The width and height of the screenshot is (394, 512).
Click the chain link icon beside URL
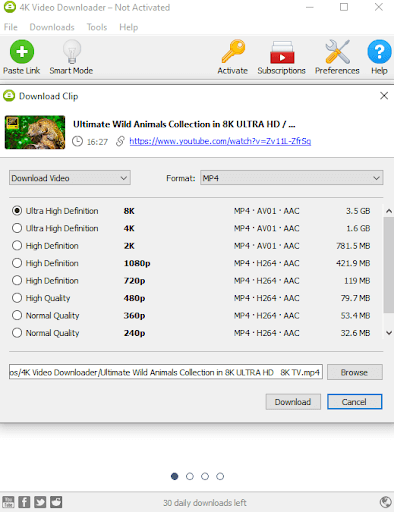(x=120, y=141)
